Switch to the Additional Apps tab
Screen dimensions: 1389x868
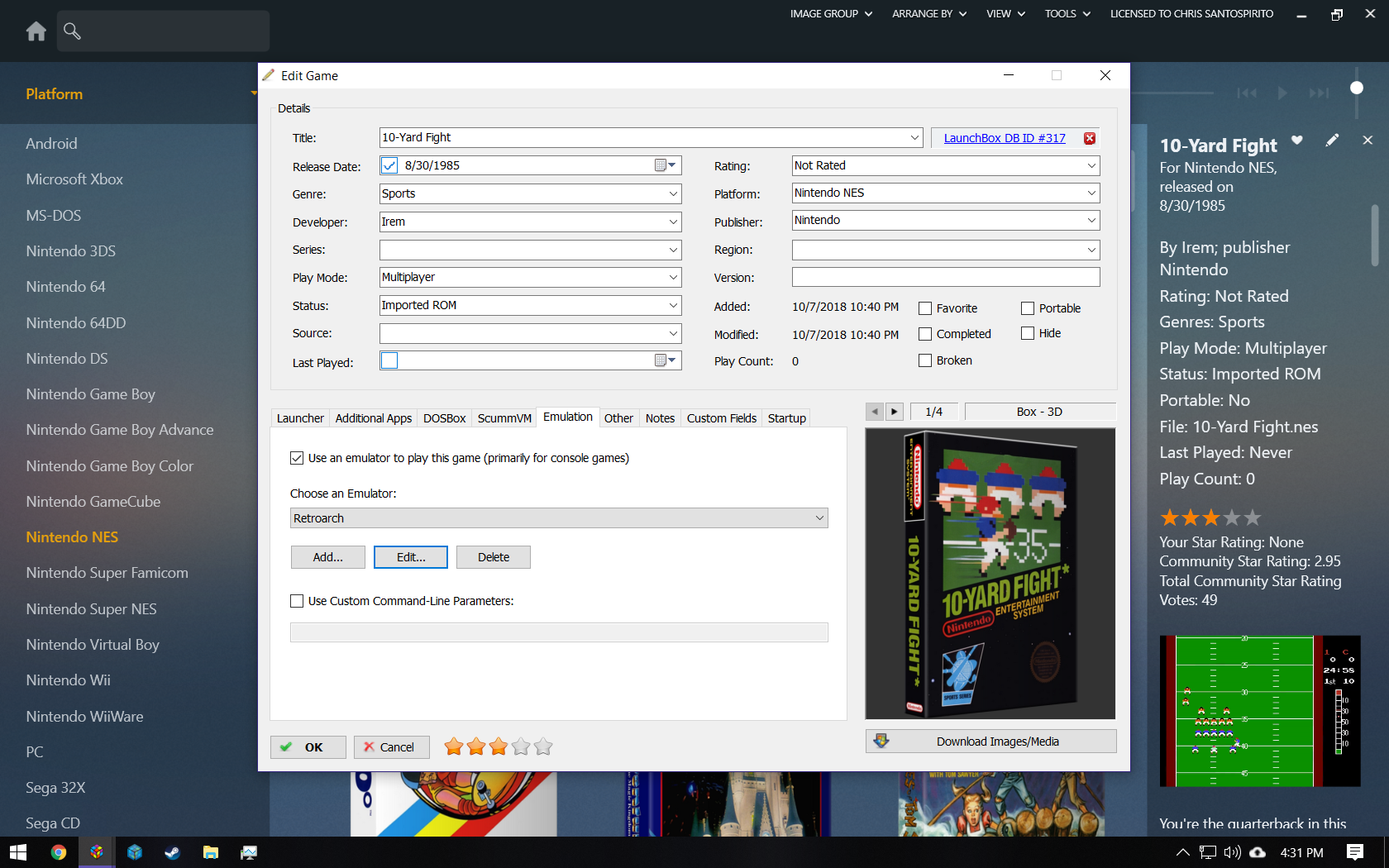coord(374,418)
